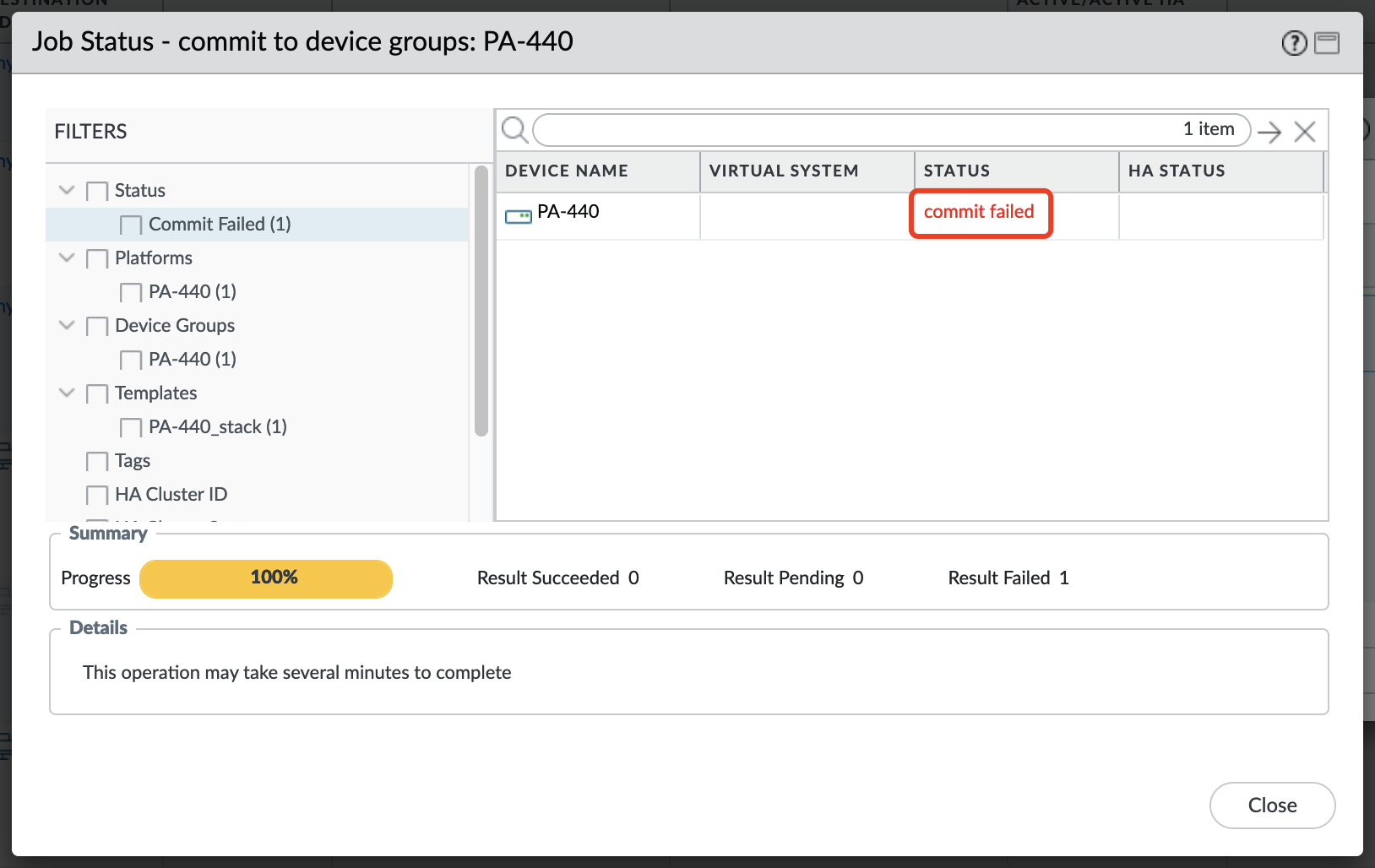Check the Platforms filter checkbox
The height and width of the screenshot is (868, 1375).
pos(97,259)
